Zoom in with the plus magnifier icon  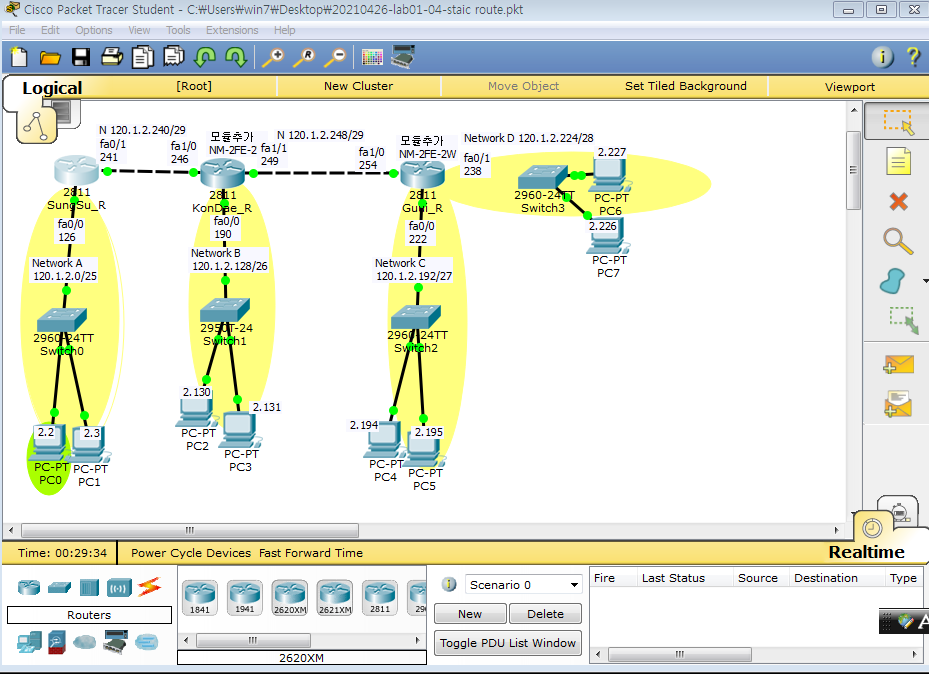(x=273, y=57)
